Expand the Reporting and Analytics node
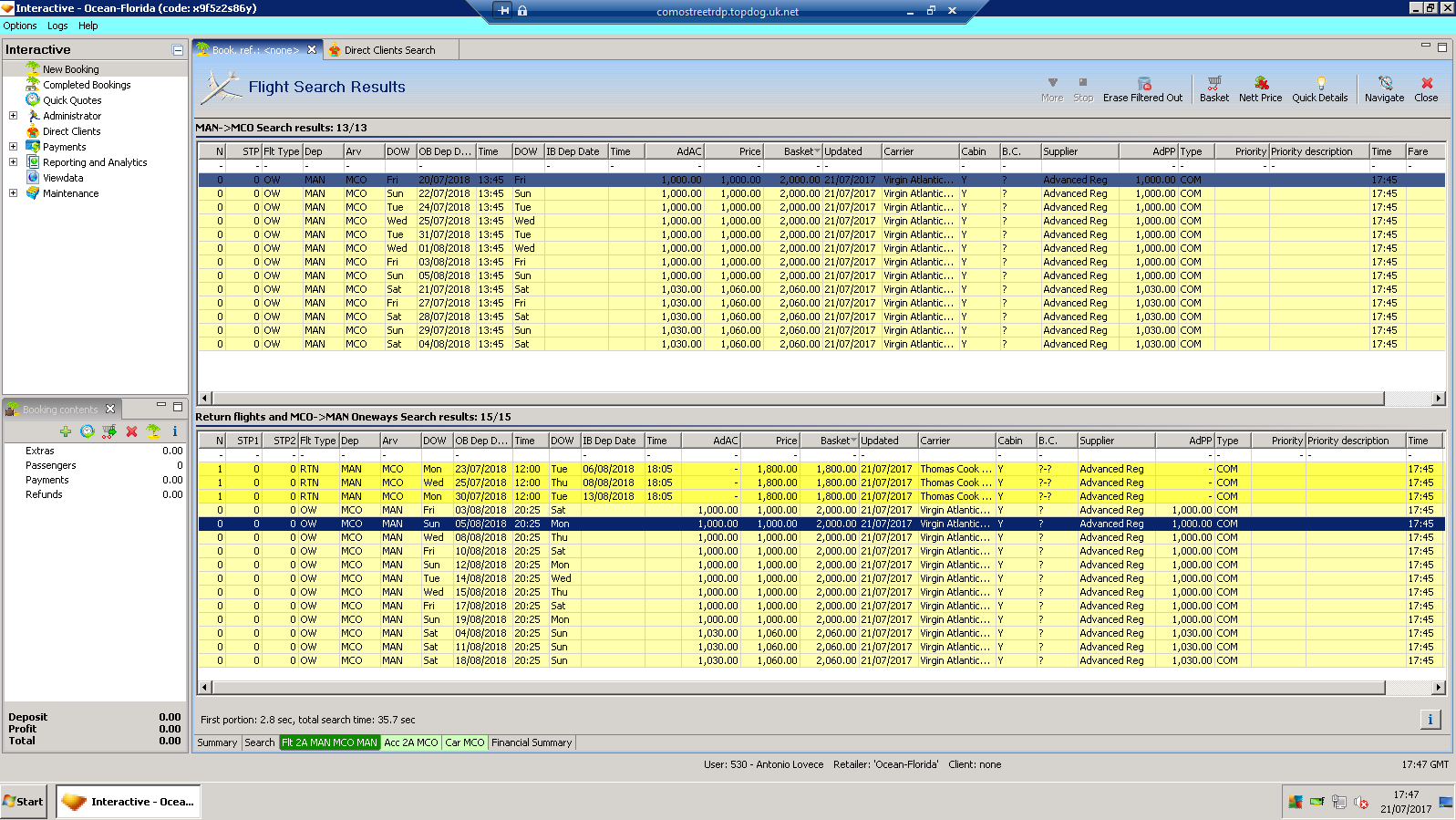The image size is (1456, 820). click(13, 162)
